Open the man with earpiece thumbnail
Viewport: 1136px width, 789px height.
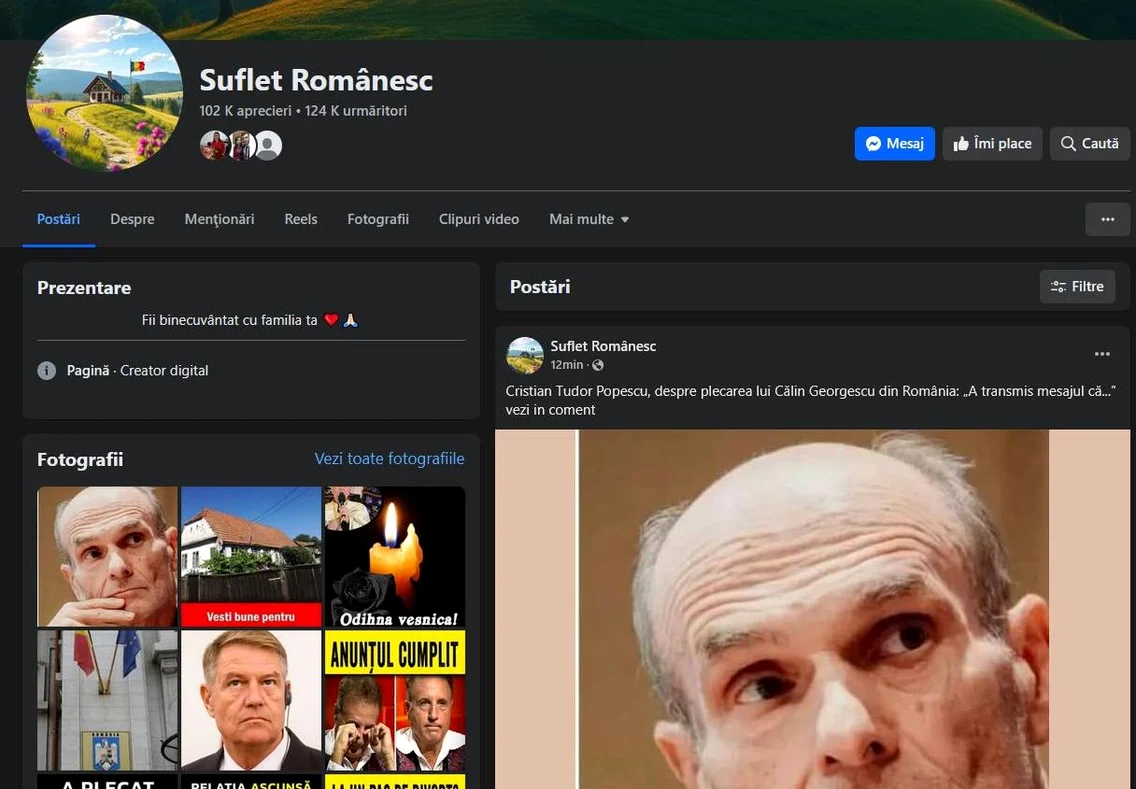pyautogui.click(x=251, y=700)
